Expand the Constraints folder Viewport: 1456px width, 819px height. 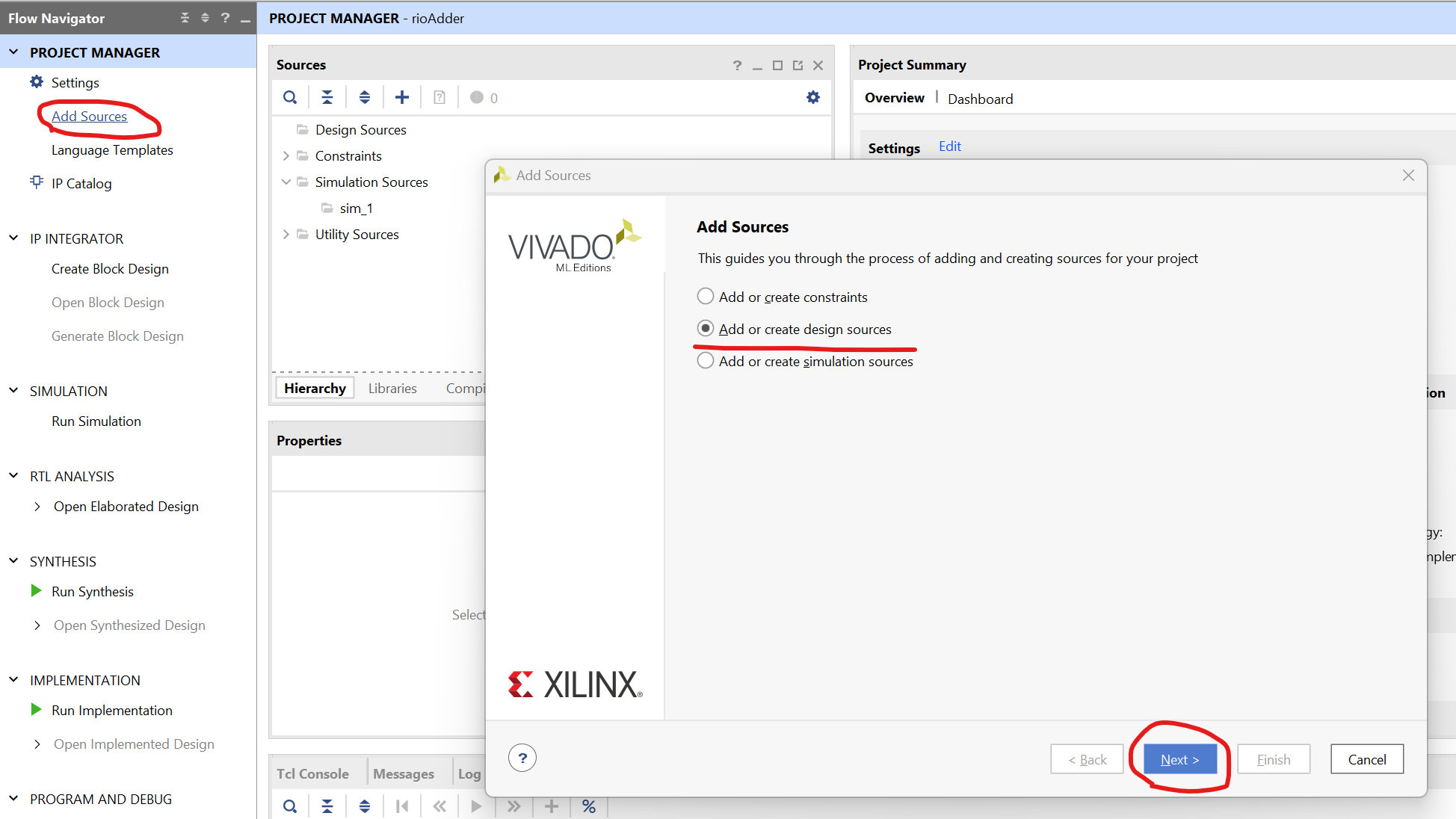click(286, 156)
